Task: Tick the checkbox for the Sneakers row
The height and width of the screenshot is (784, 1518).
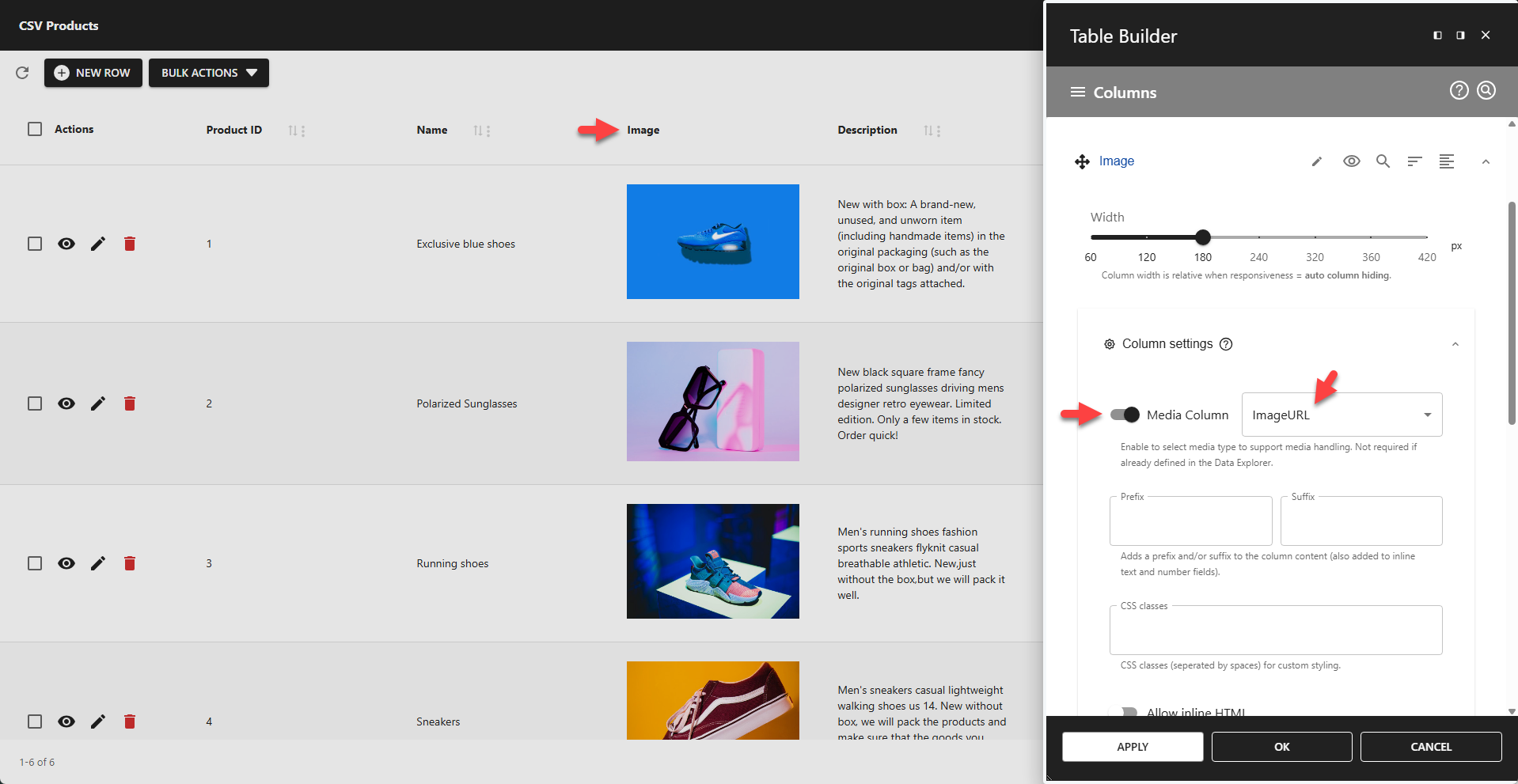Action: coord(35,722)
